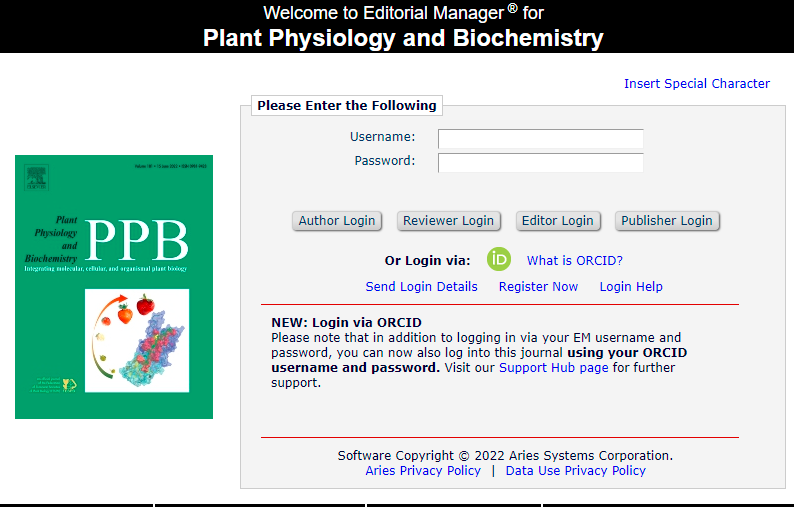The width and height of the screenshot is (794, 507).
Task: Click the Send Login Details link
Action: (x=421, y=287)
